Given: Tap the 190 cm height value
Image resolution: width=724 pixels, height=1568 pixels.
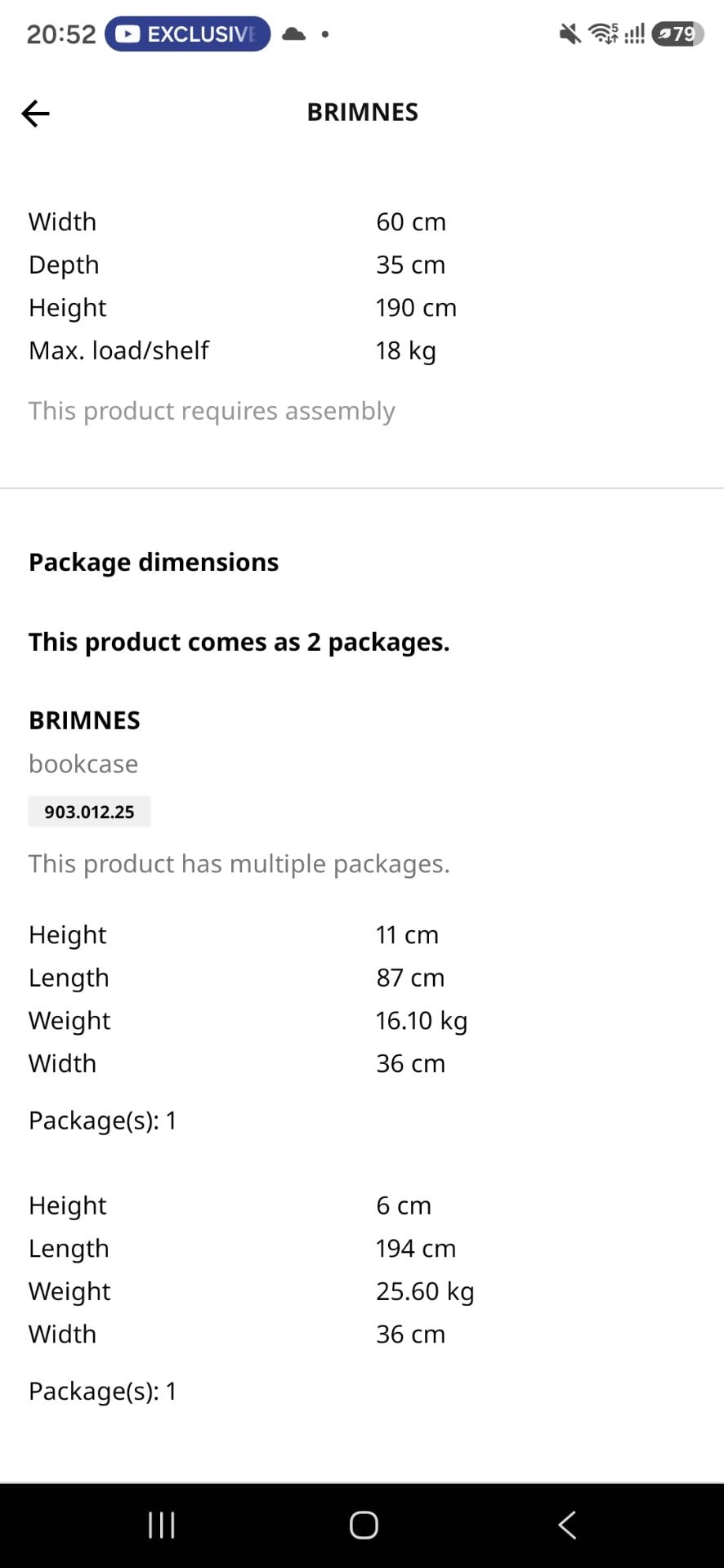Looking at the screenshot, I should tap(416, 308).
